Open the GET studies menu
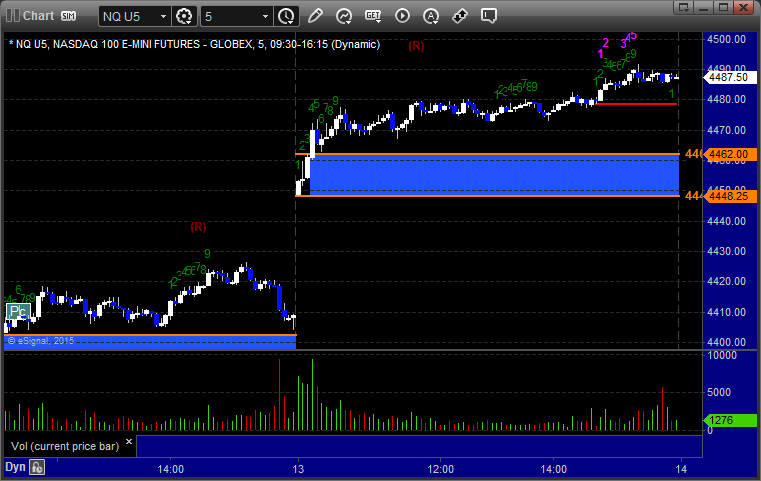 [373, 16]
